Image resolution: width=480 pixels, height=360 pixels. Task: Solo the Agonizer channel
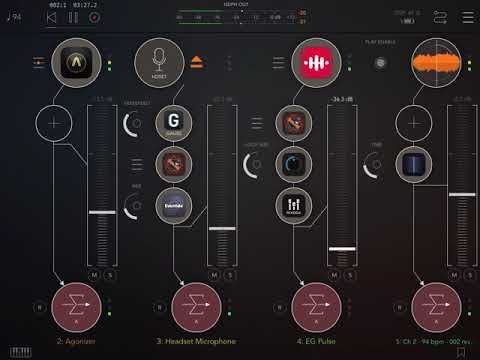tap(110, 275)
